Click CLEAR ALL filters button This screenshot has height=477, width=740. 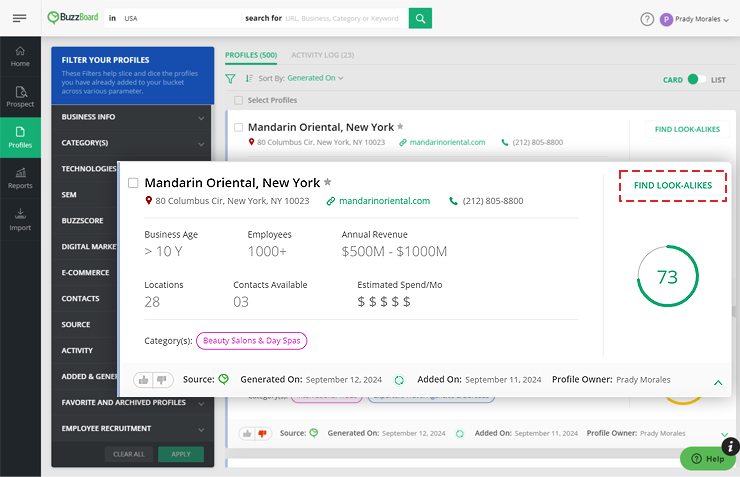[x=129, y=454]
